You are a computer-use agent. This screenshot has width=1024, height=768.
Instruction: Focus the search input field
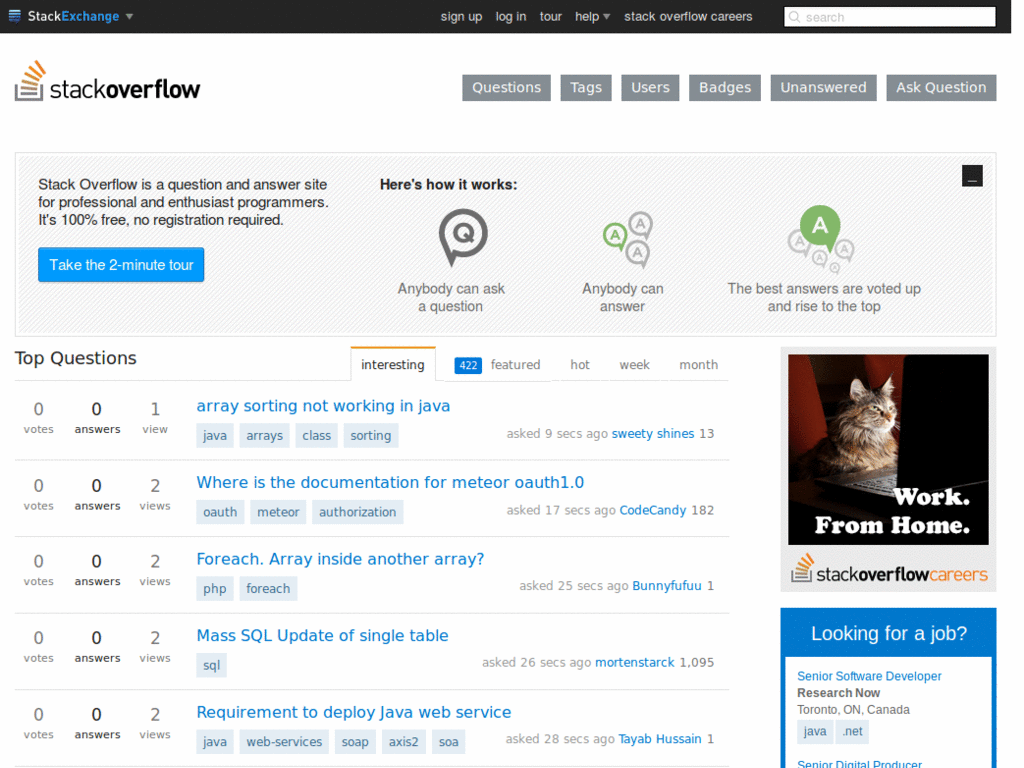coord(889,17)
